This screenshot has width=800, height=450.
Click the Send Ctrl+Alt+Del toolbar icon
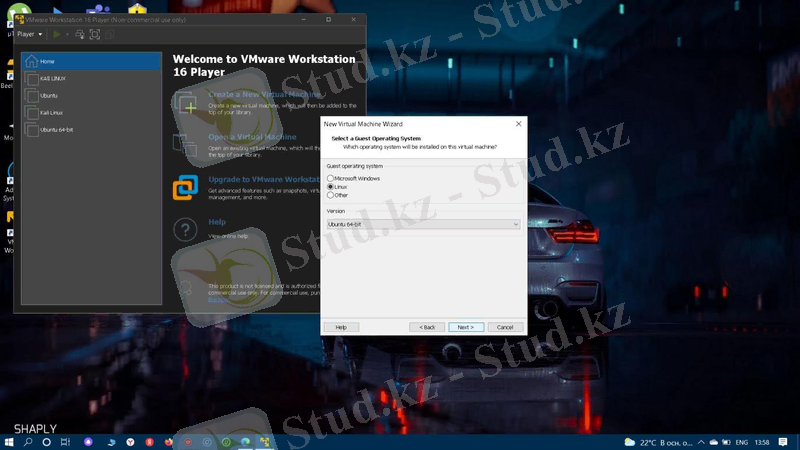point(80,34)
